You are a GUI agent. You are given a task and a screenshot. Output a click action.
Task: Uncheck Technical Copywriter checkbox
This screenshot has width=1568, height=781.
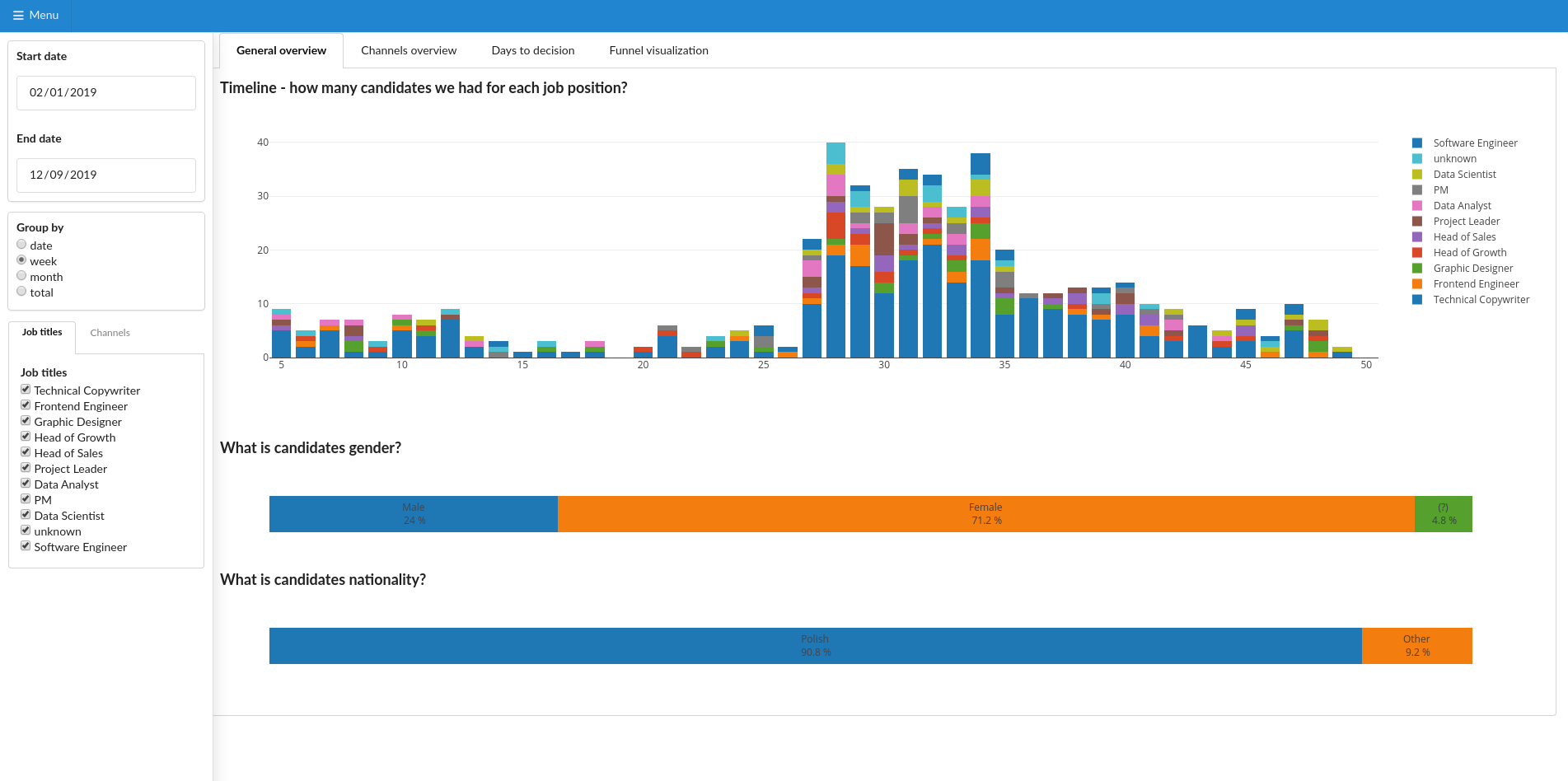(26, 390)
